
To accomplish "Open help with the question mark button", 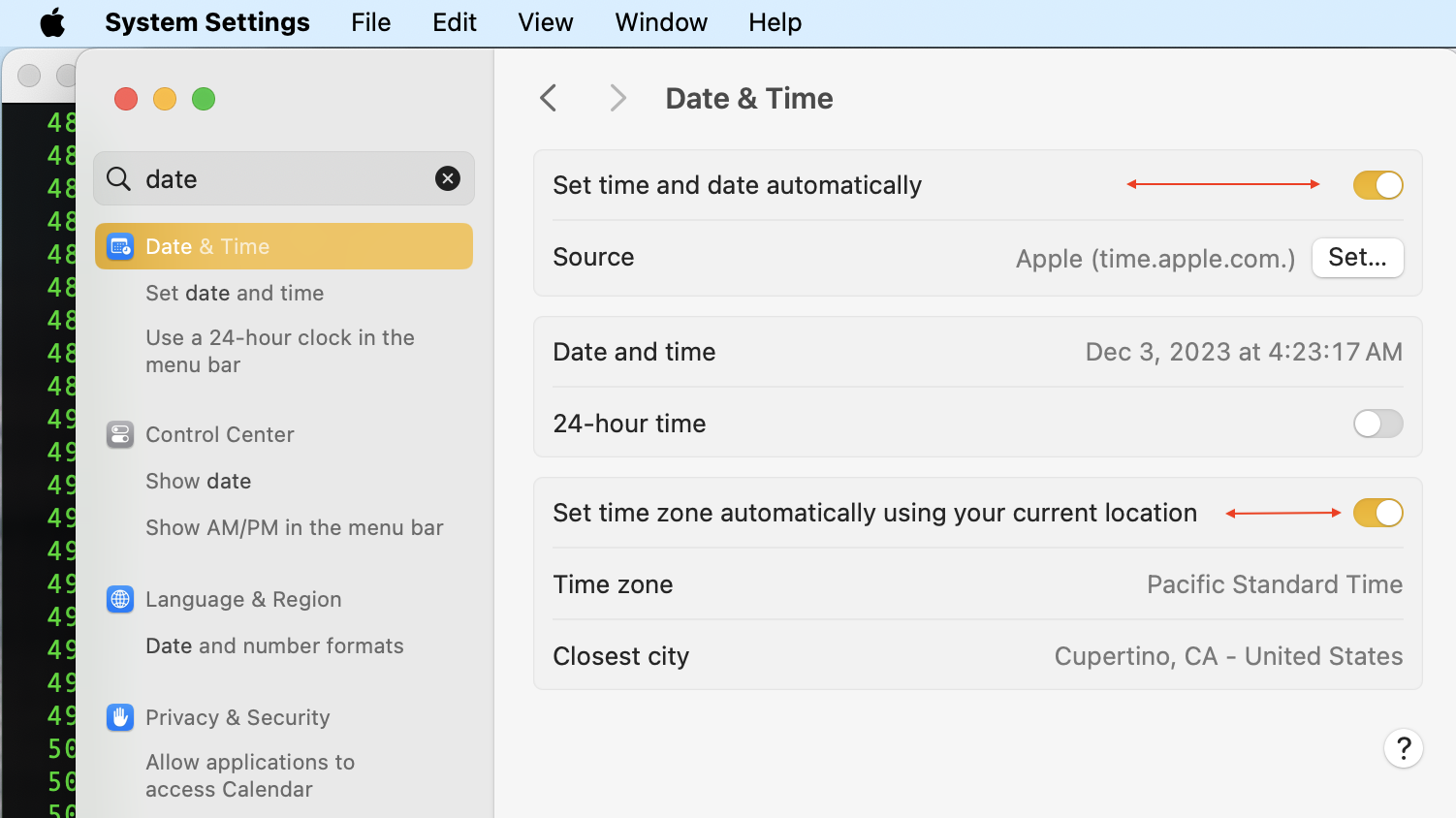I will [x=1403, y=748].
